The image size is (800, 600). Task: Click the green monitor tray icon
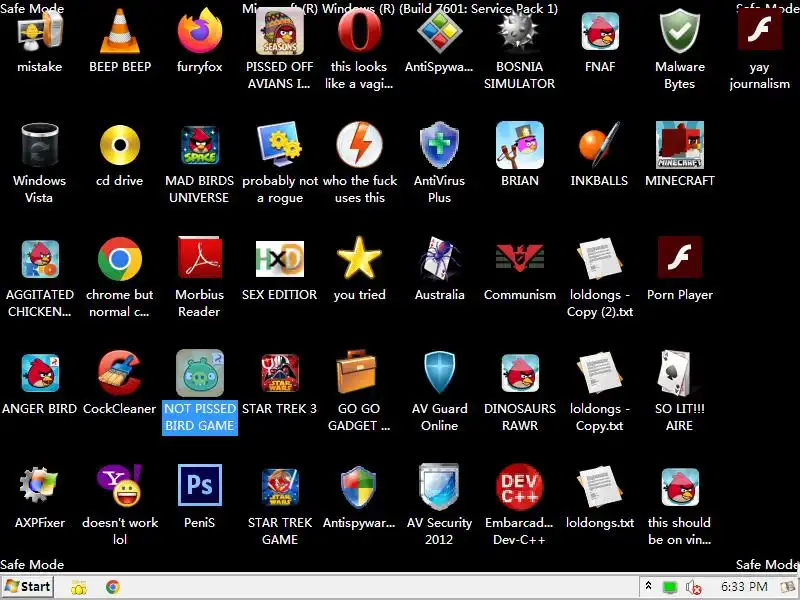670,588
